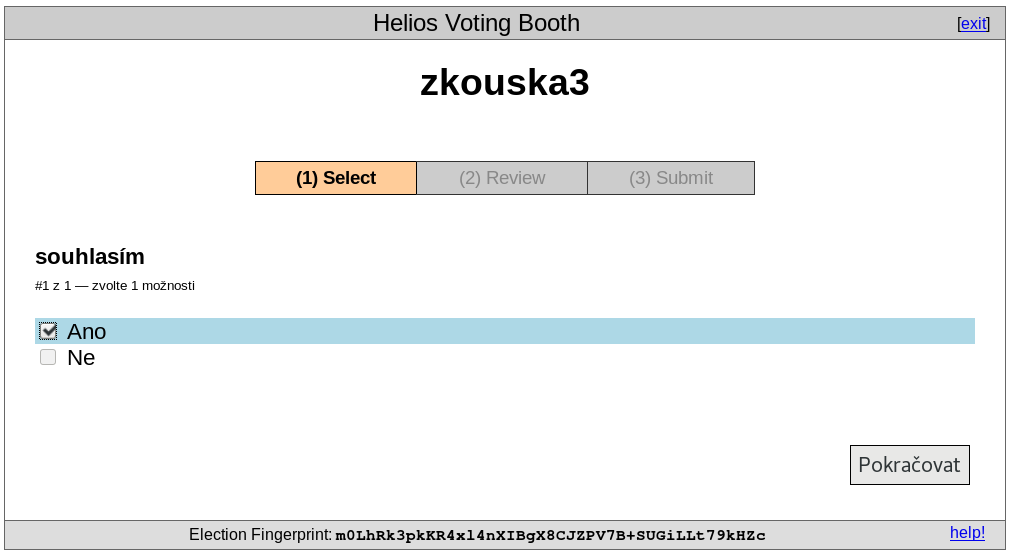Image resolution: width=1013 pixels, height=558 pixels.
Task: Select the Ano answer label
Action: pyautogui.click(x=87, y=331)
